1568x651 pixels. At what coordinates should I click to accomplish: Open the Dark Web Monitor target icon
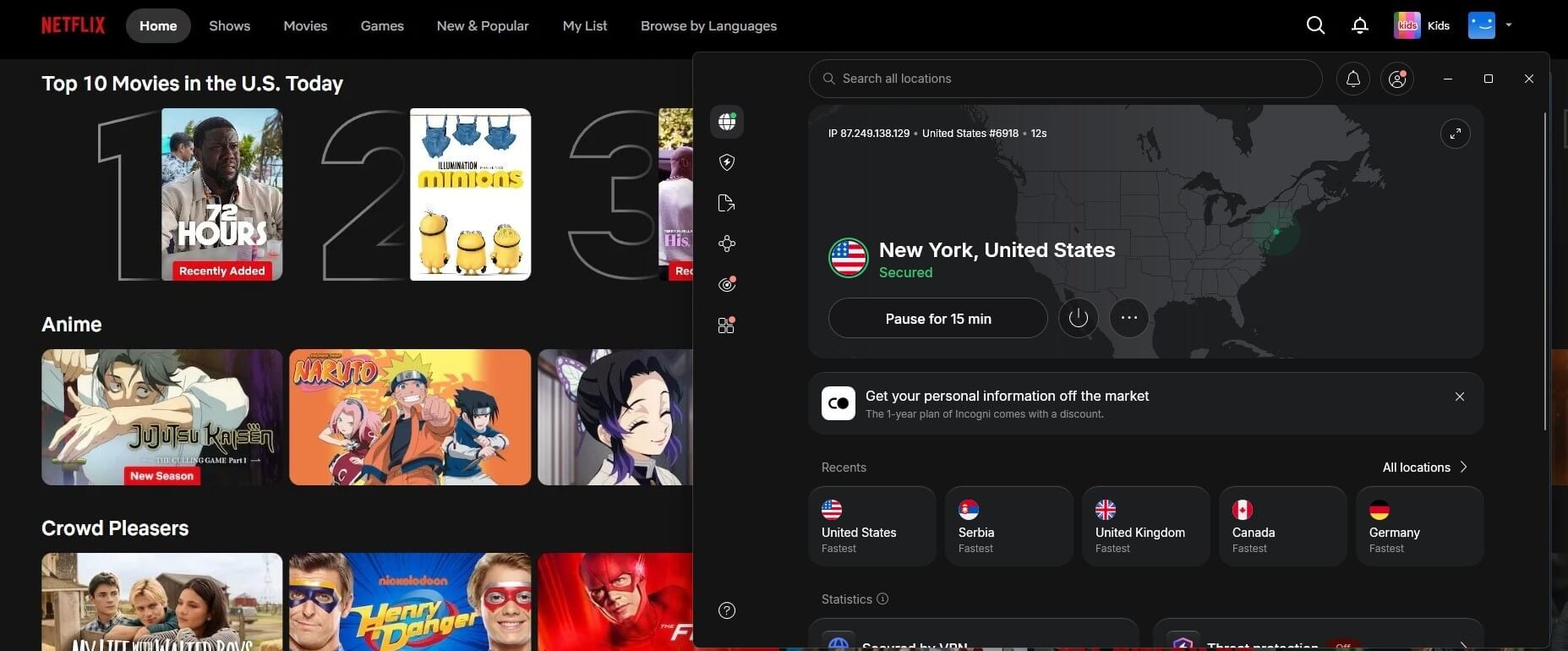pyautogui.click(x=727, y=284)
